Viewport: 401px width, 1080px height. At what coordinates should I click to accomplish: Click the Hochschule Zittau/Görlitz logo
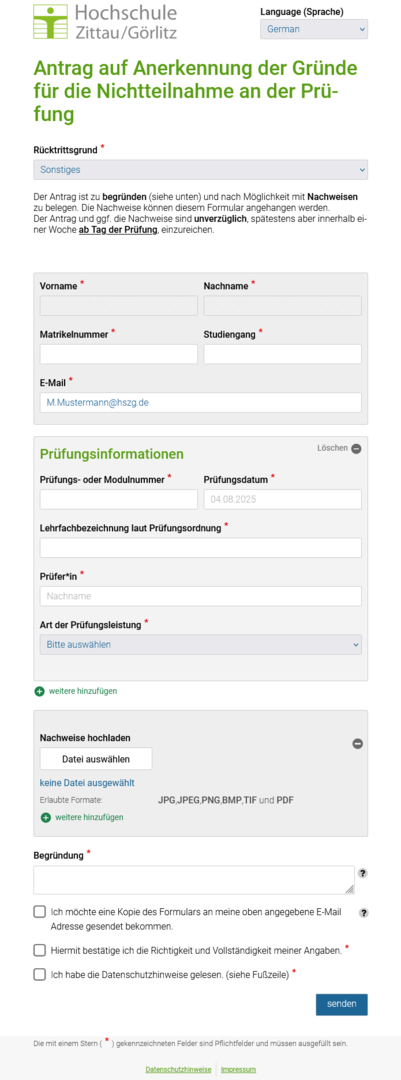pos(105,22)
